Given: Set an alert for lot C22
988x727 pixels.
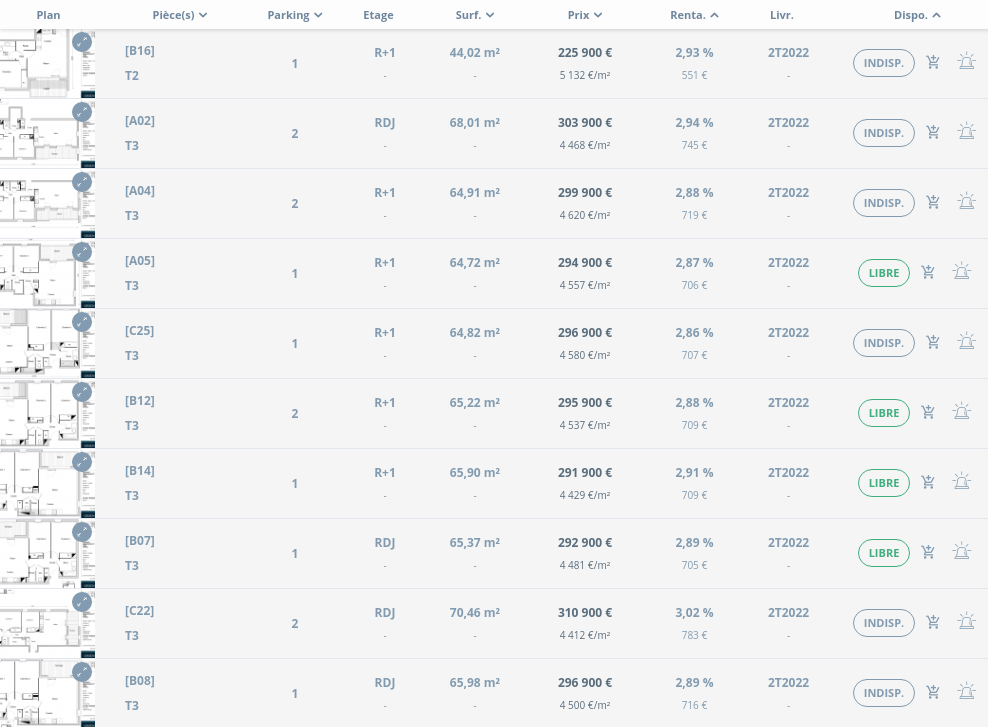Looking at the screenshot, I should coord(966,622).
